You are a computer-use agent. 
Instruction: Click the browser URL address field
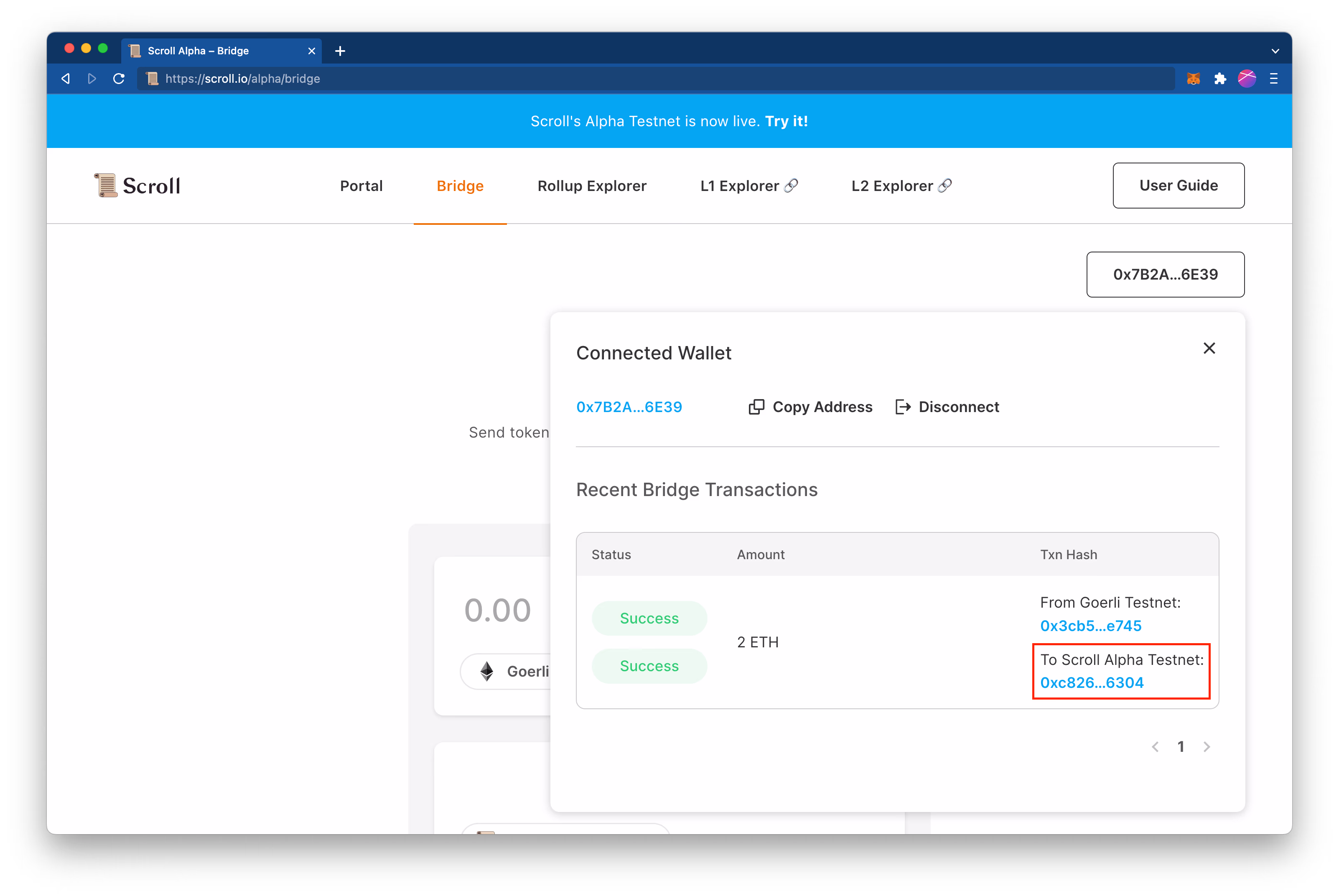[x=629, y=79]
